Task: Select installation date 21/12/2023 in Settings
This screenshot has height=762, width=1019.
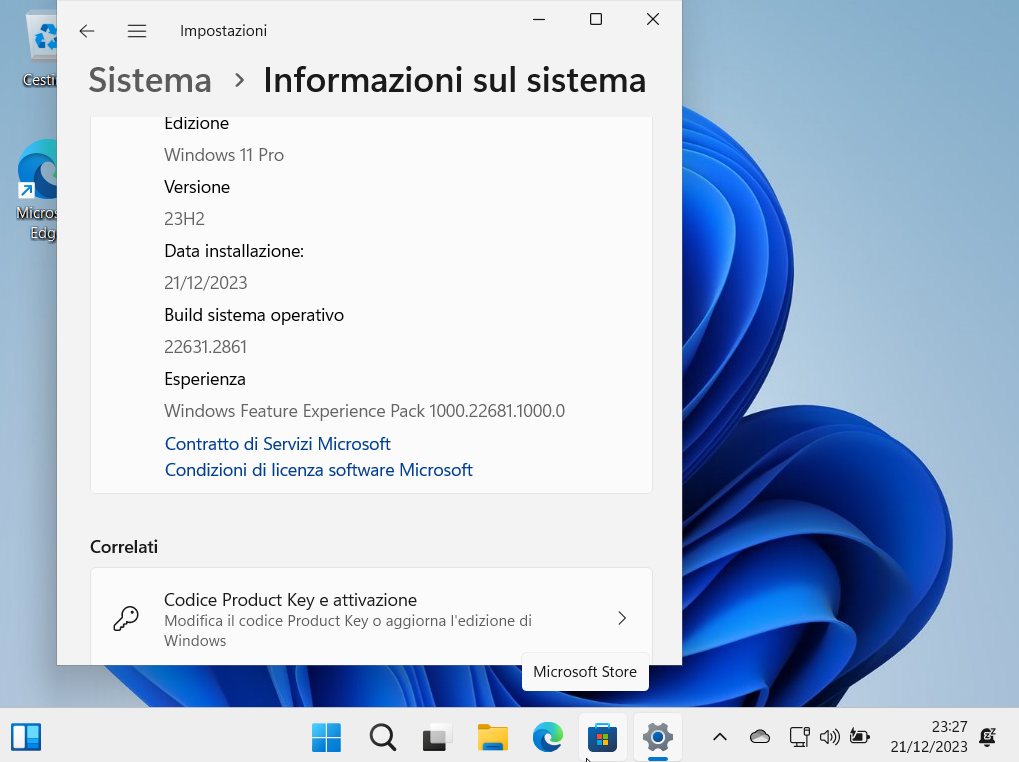Action: [x=205, y=283]
